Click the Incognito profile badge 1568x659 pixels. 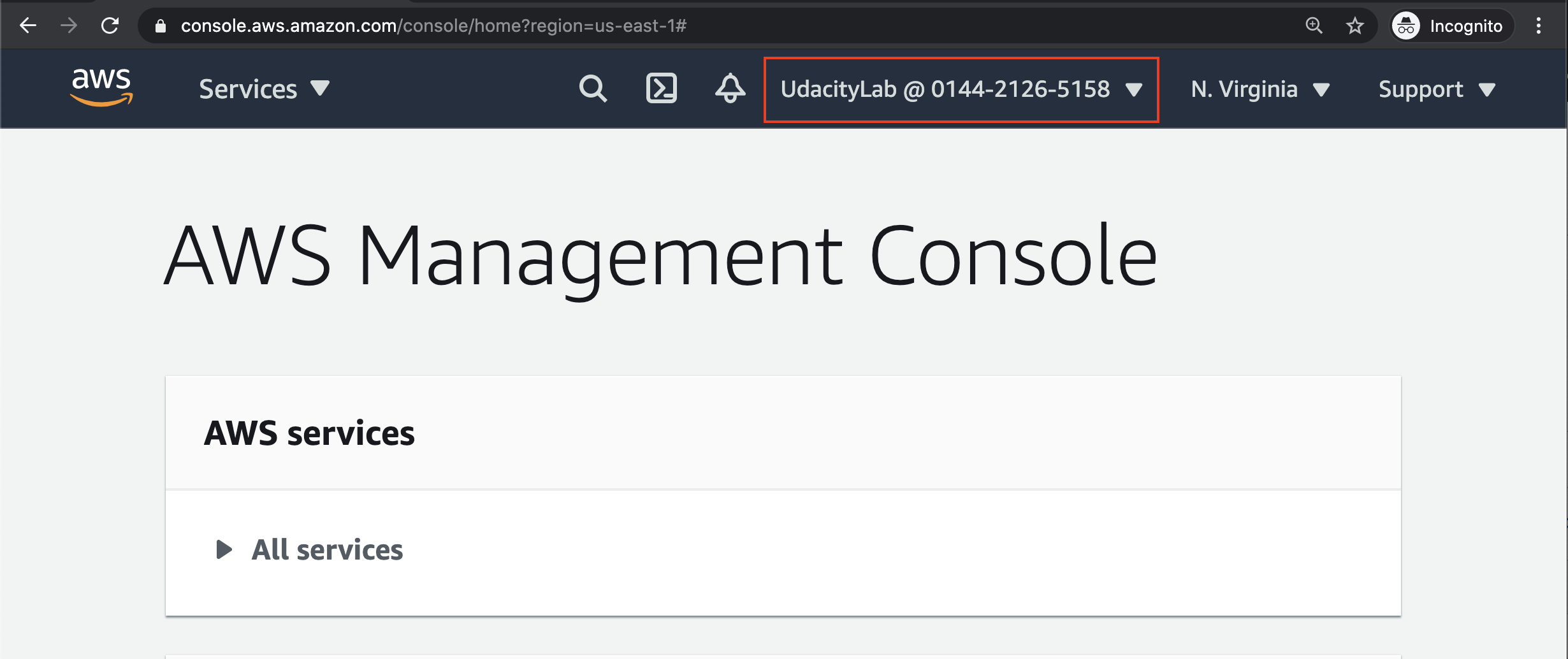(x=1449, y=25)
